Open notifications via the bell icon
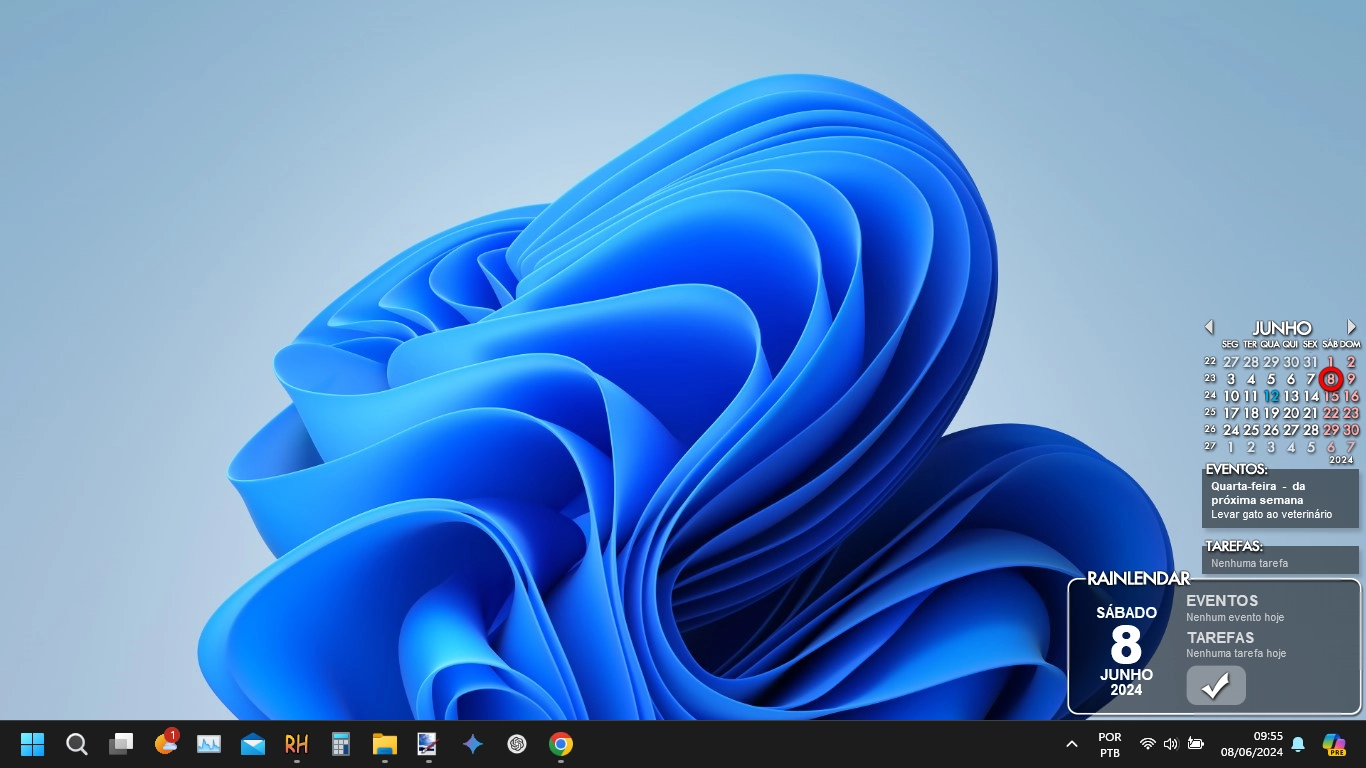The height and width of the screenshot is (768, 1366). pos(1298,744)
